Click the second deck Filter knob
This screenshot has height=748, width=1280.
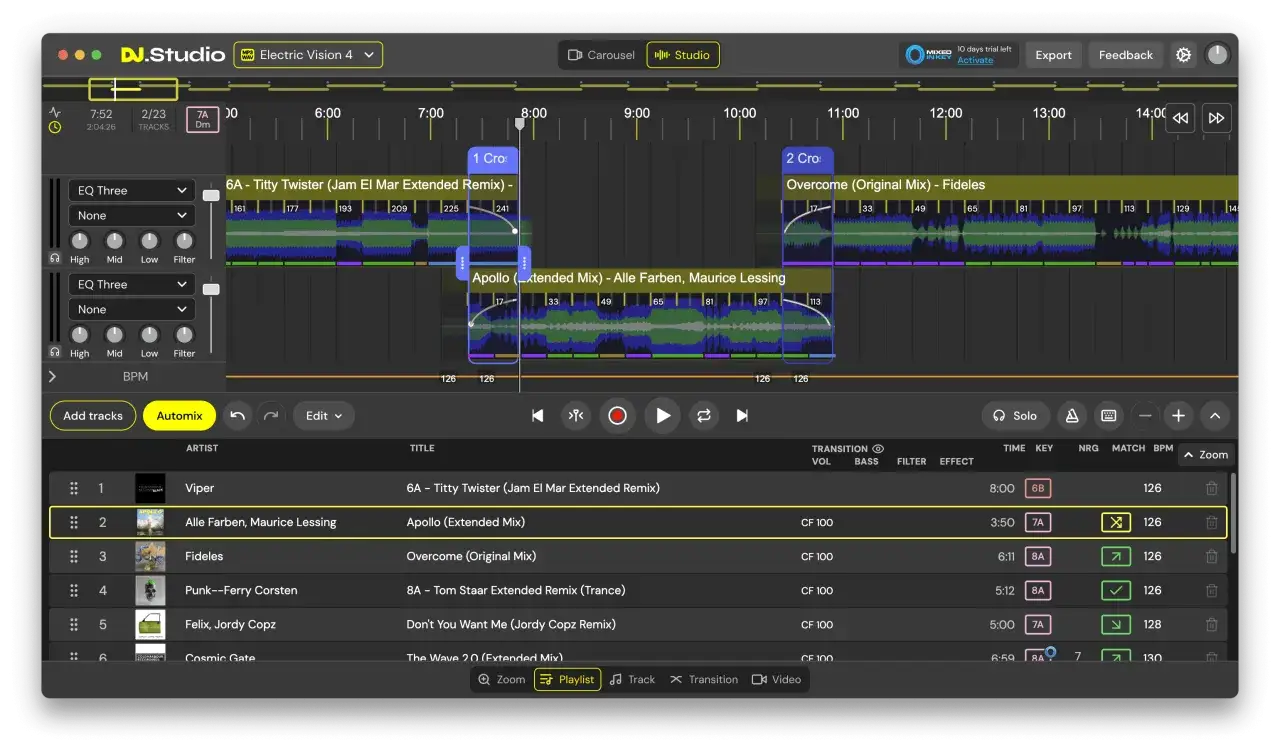pos(184,335)
